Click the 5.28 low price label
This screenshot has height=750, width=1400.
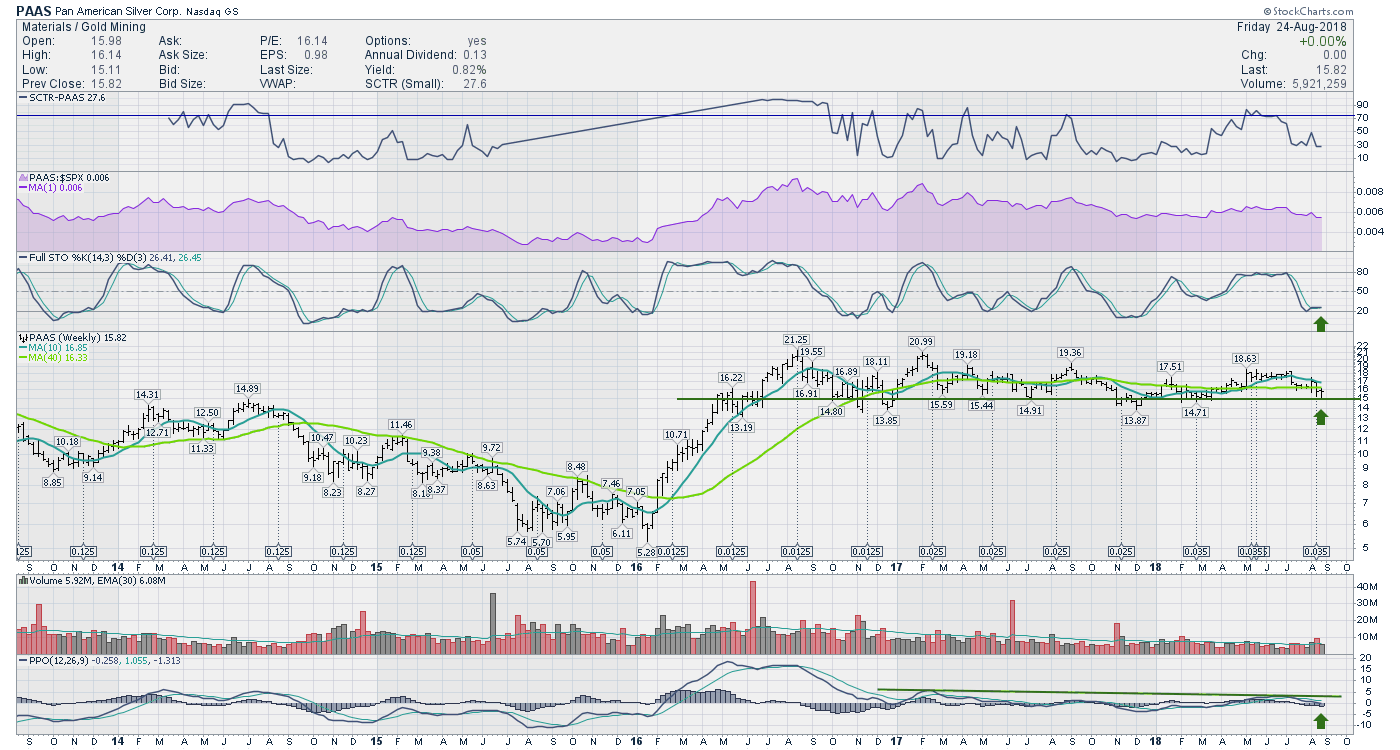pos(645,552)
